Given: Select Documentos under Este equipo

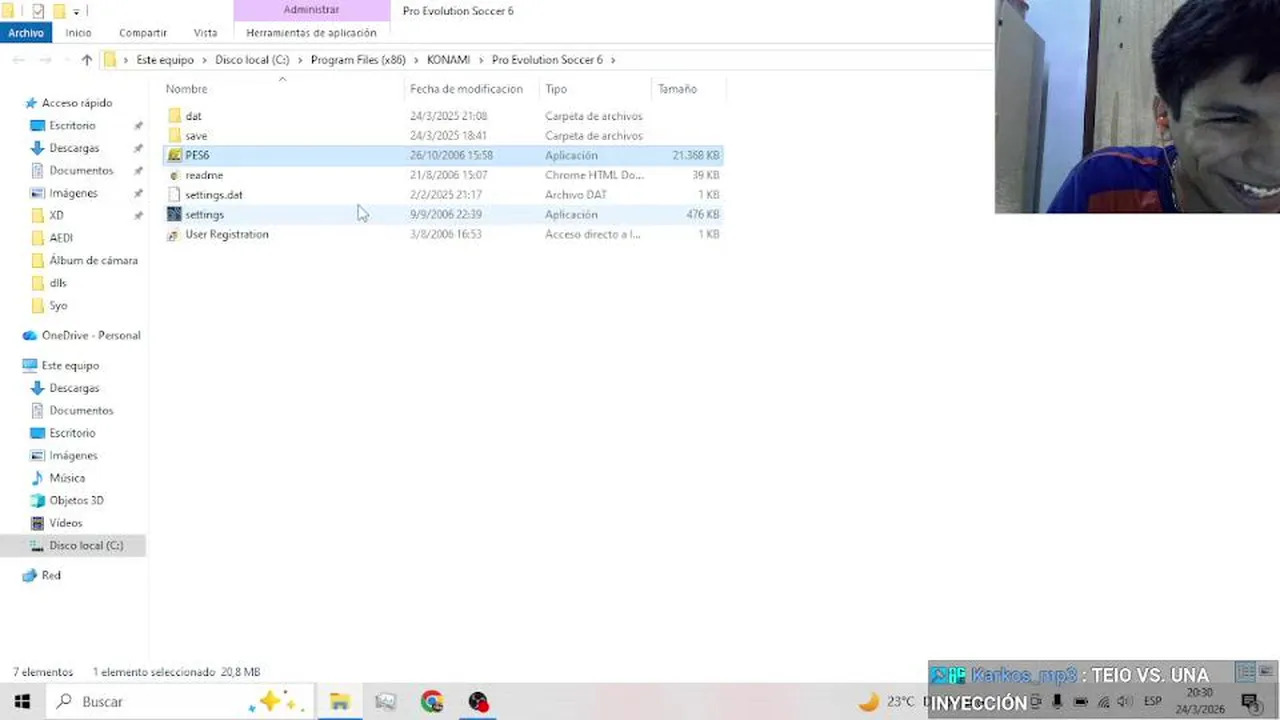Looking at the screenshot, I should 81,411.
